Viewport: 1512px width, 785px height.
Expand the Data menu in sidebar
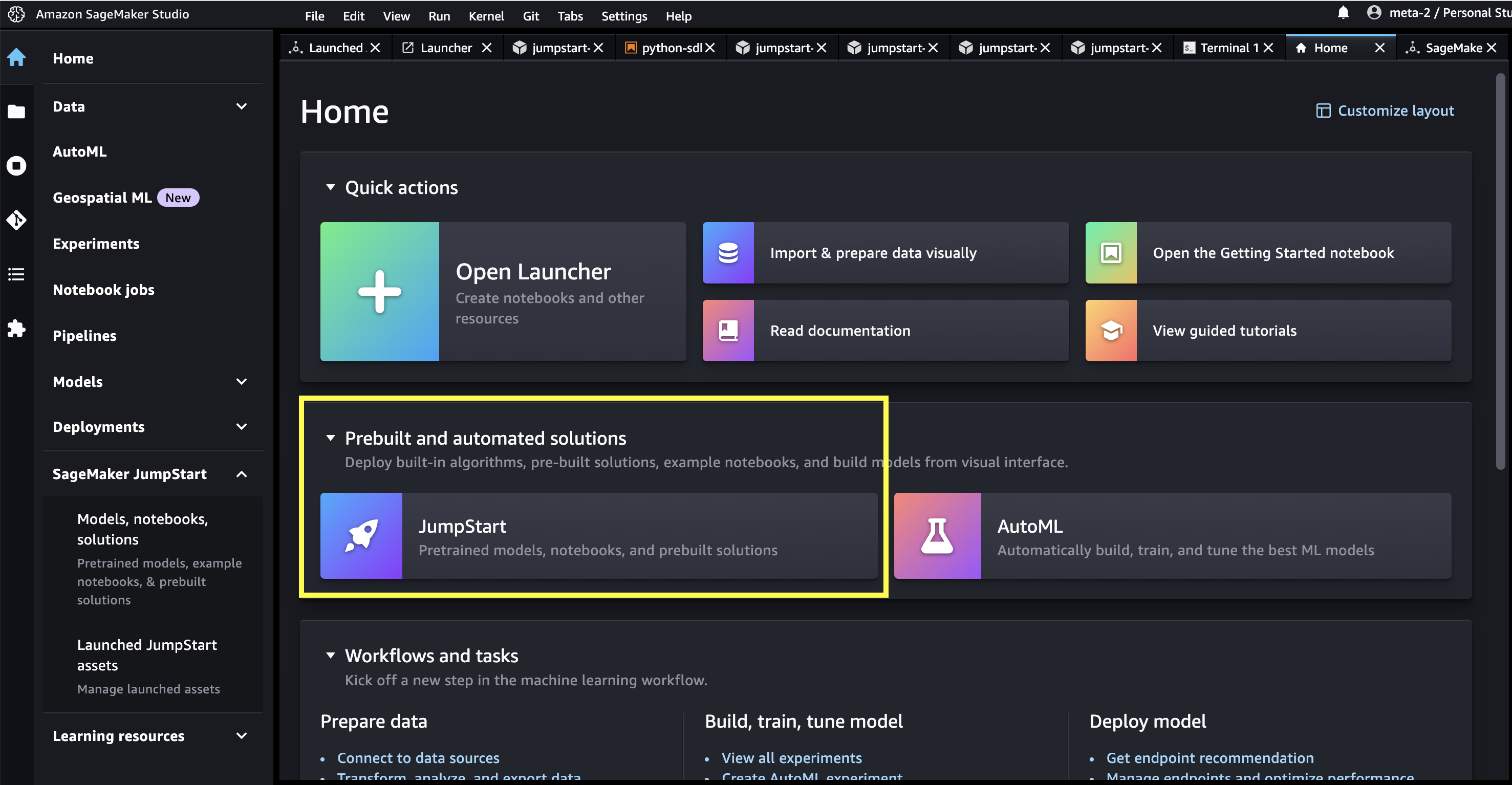[241, 106]
